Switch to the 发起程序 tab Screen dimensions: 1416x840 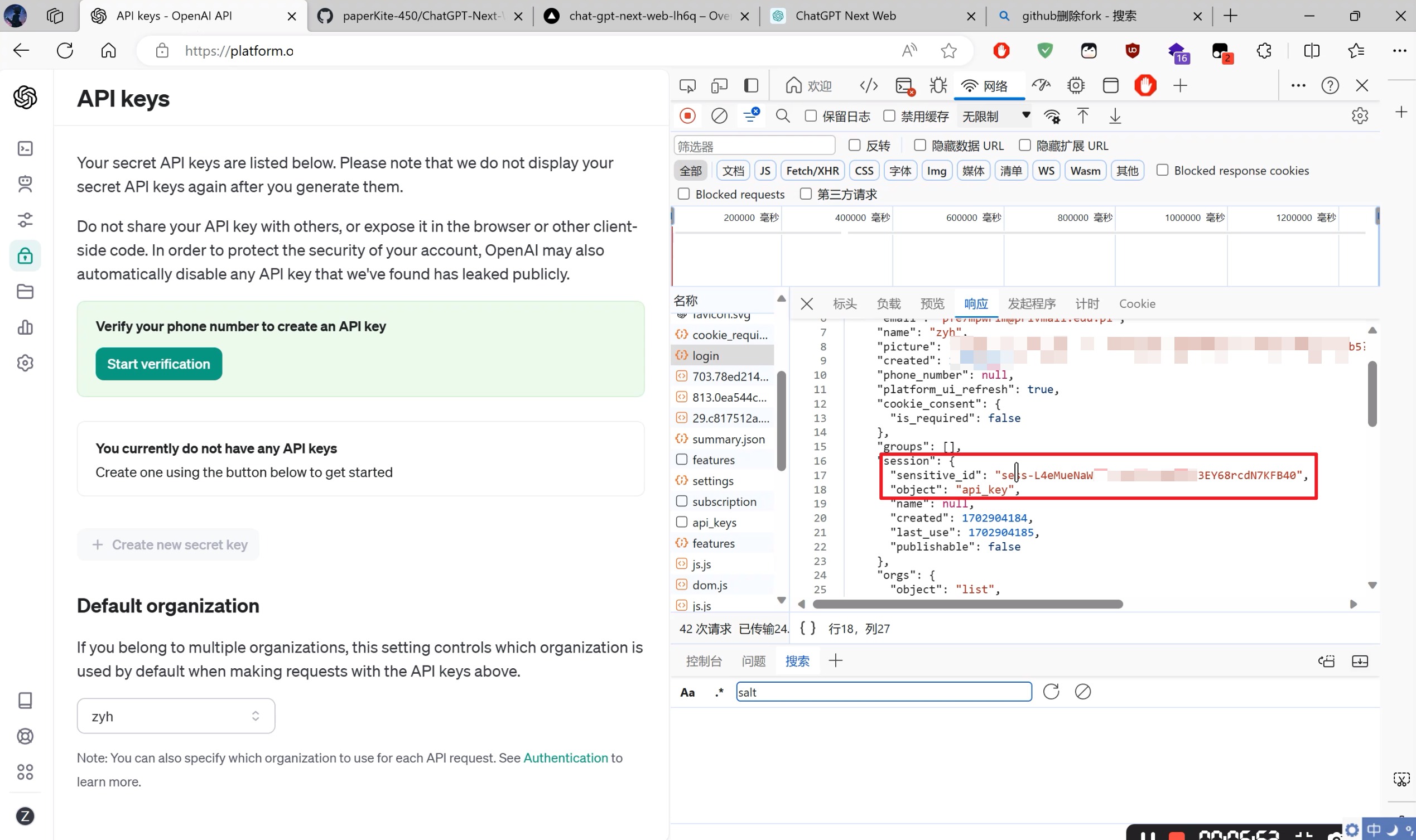1032,304
